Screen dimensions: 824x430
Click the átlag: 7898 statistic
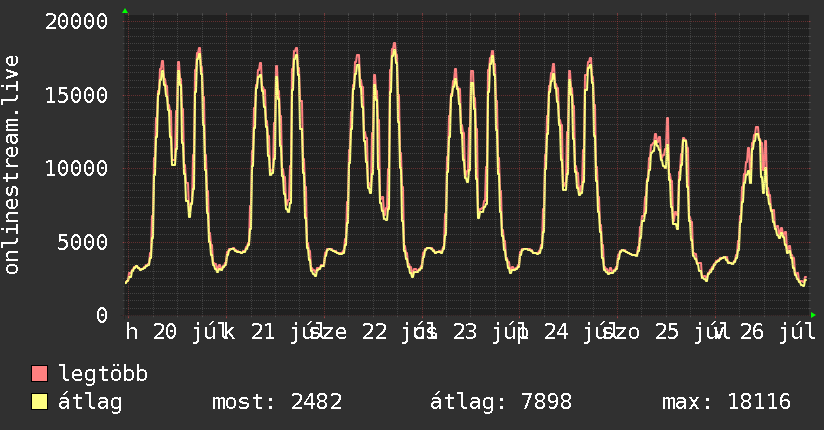coord(501,402)
